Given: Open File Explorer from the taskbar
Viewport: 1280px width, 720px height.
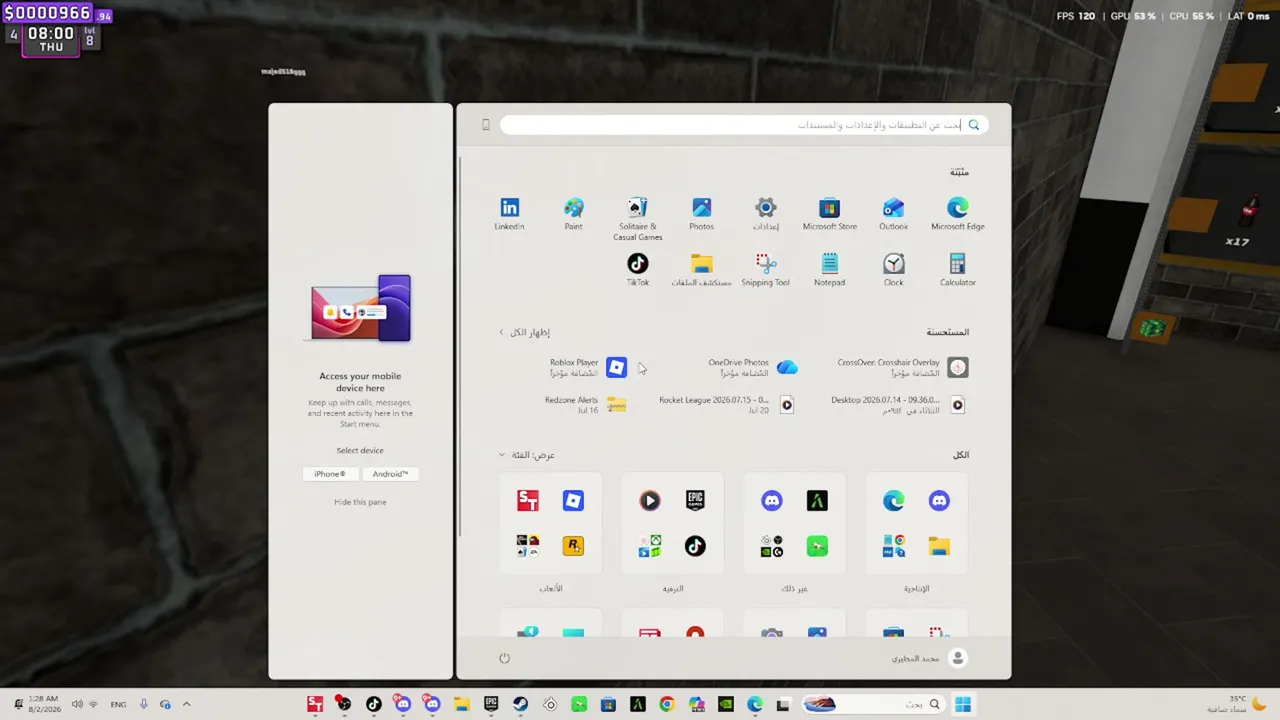Looking at the screenshot, I should (461, 704).
